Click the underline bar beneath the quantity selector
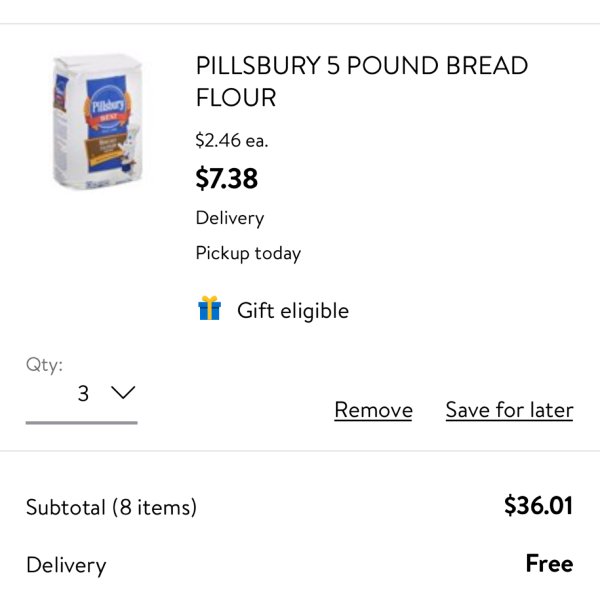Screen dimensions: 600x600 (82, 422)
